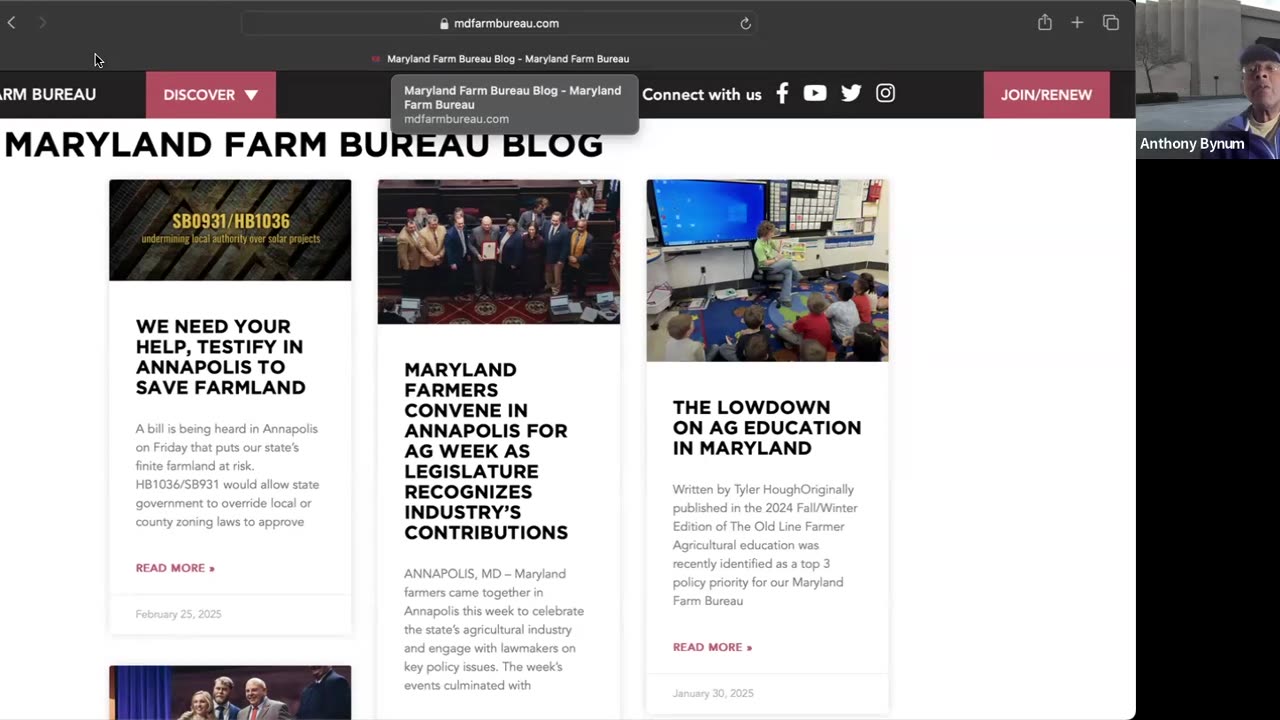Viewport: 1280px width, 720px height.
Task: Click the 'Connect with us' text
Action: (701, 94)
